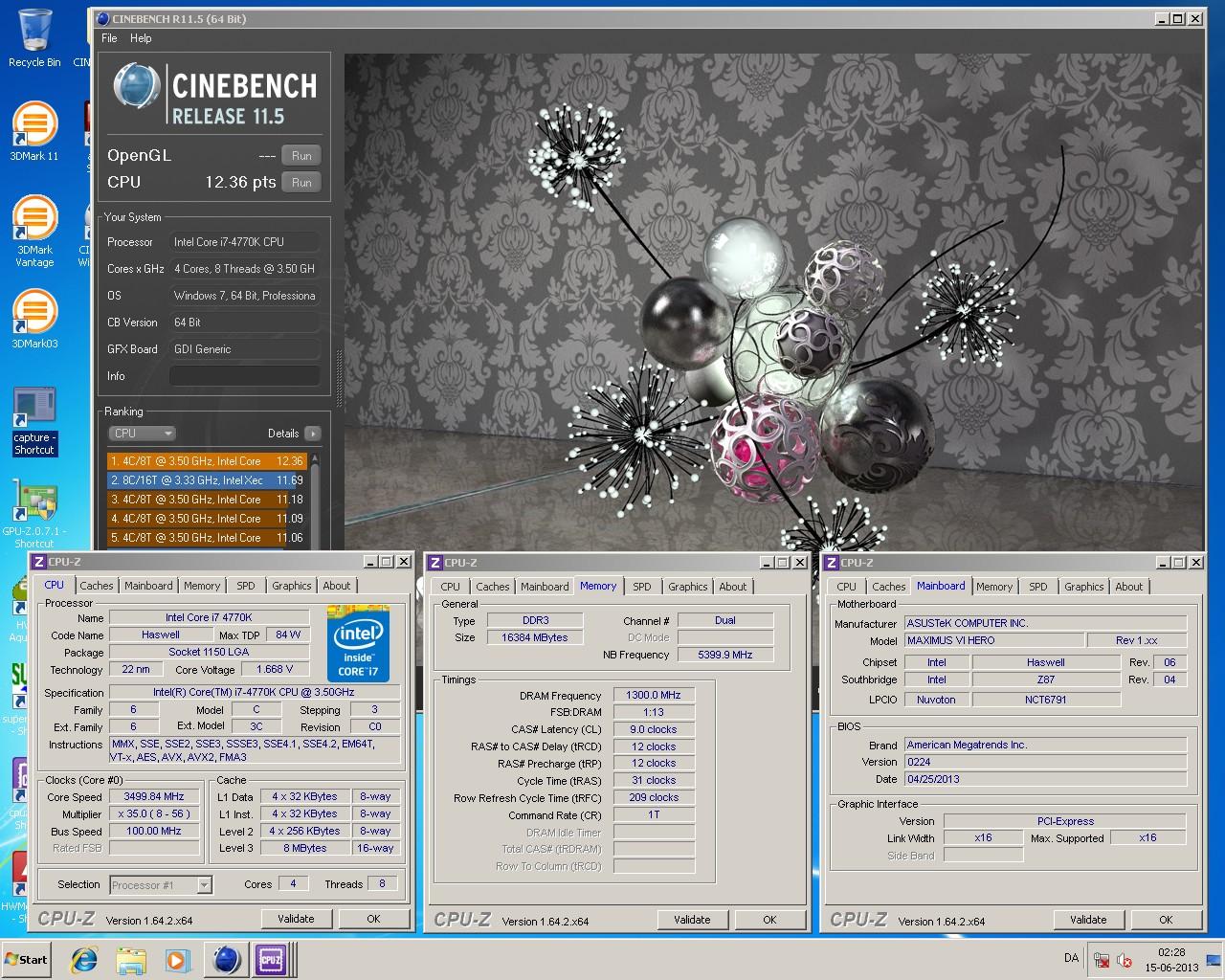
Task: Open the GPU-Z 0.7.1 shortcut icon
Action: (x=34, y=513)
